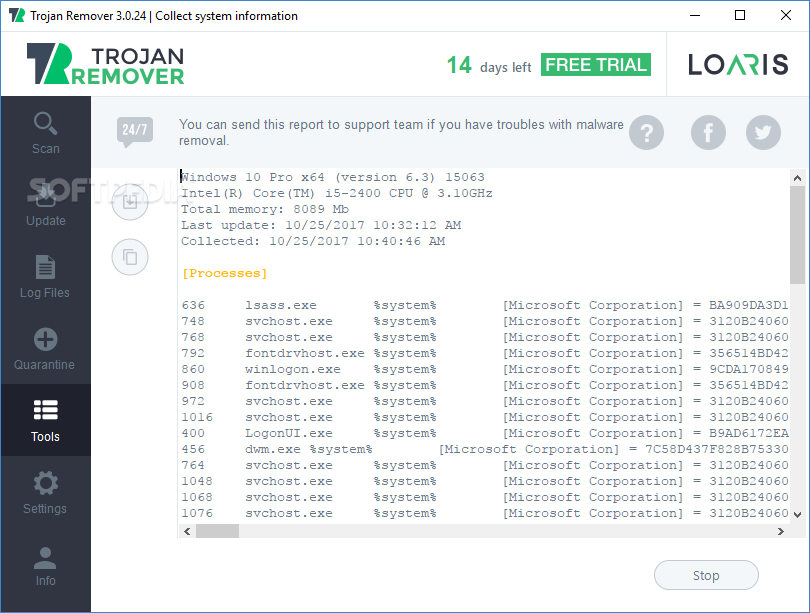Open the Update section in sidebar
This screenshot has height=613, width=810.
pos(45,205)
